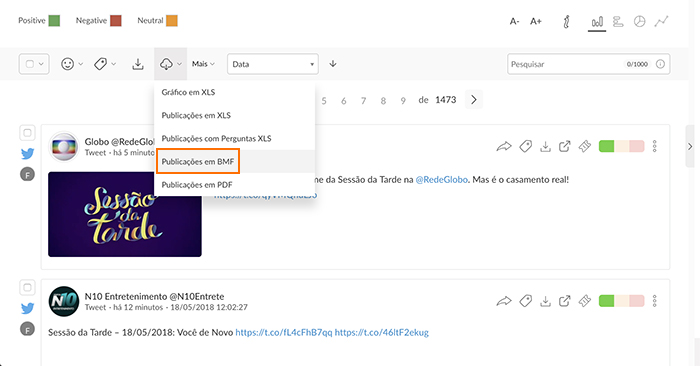Open the sentiment smiley dropdown
The image size is (700, 366).
(x=72, y=64)
